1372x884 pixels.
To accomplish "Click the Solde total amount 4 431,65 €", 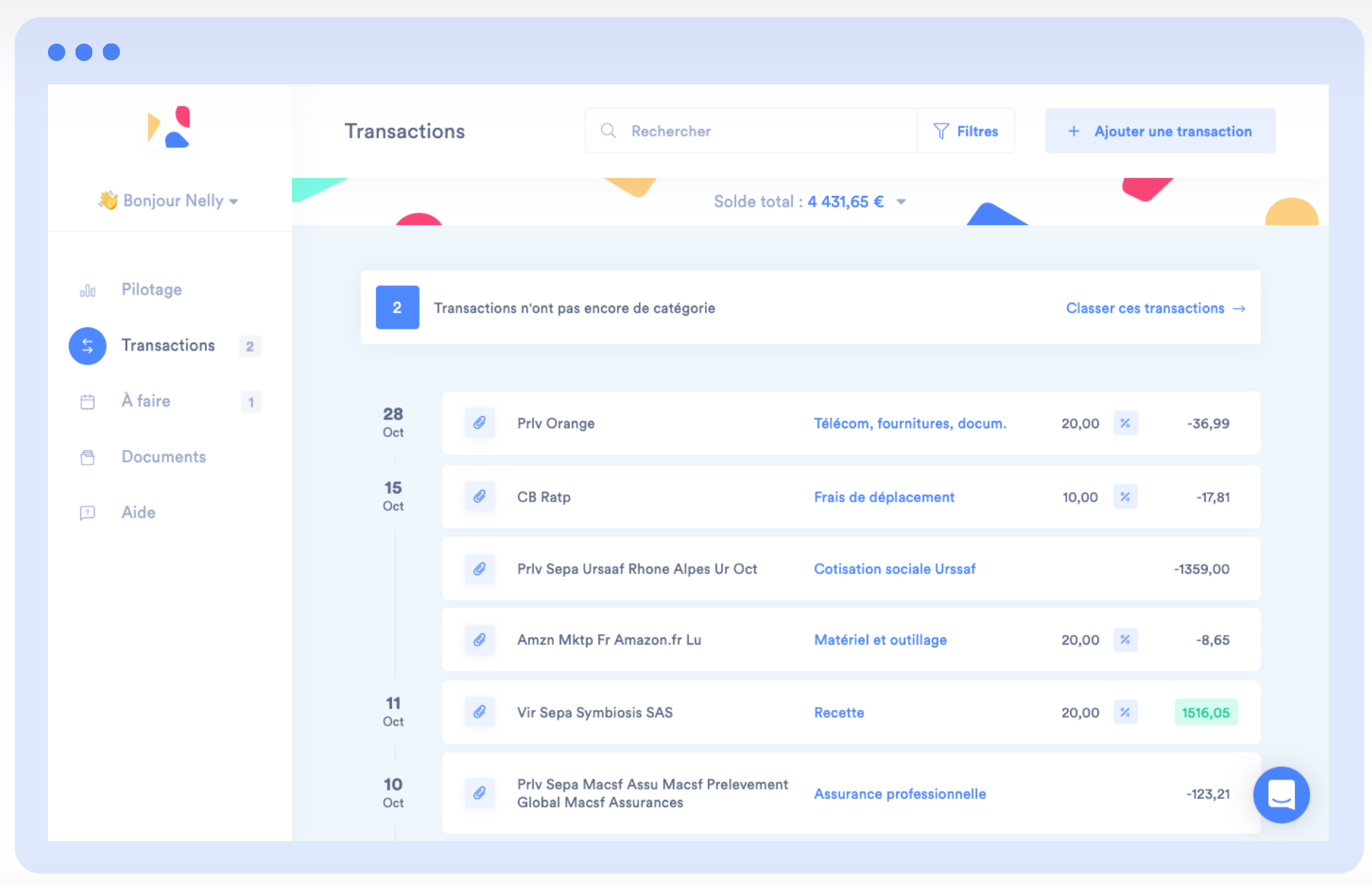I will [x=846, y=202].
